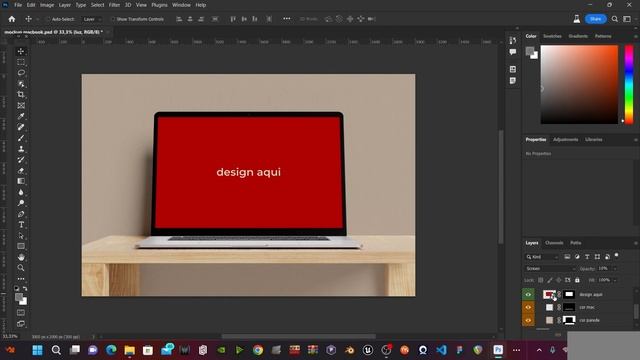This screenshot has height=360, width=640.
Task: Switch to the Adjustments tab
Action: (x=565, y=140)
